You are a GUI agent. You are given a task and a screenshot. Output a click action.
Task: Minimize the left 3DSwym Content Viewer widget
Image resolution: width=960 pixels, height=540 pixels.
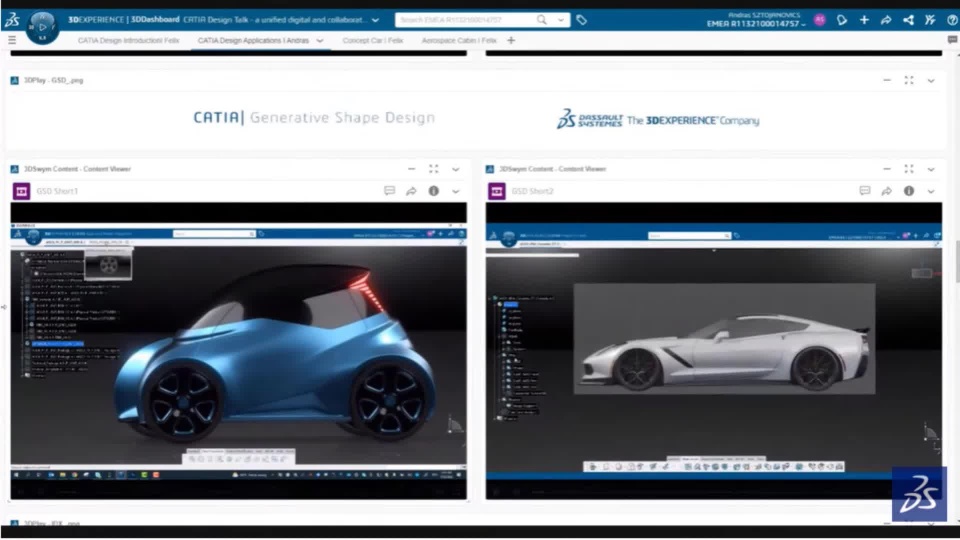coord(411,169)
